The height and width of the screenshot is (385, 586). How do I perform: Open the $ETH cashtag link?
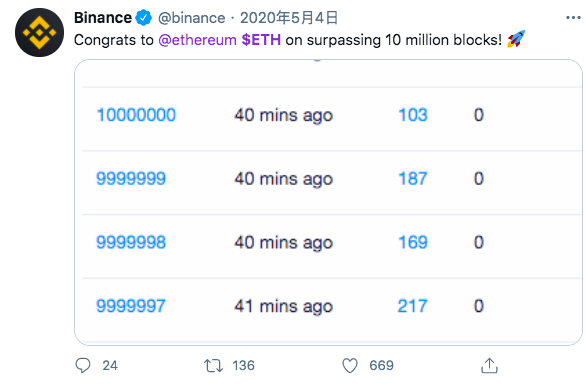261,40
